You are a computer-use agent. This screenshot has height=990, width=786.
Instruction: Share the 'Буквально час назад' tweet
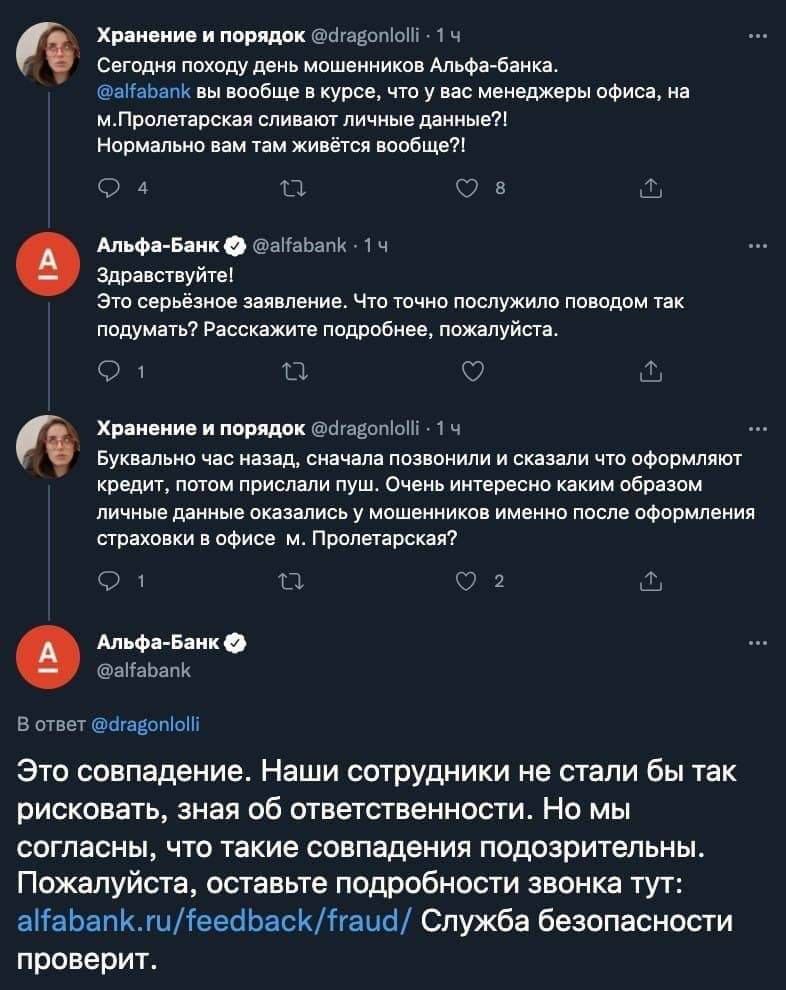pos(651,580)
